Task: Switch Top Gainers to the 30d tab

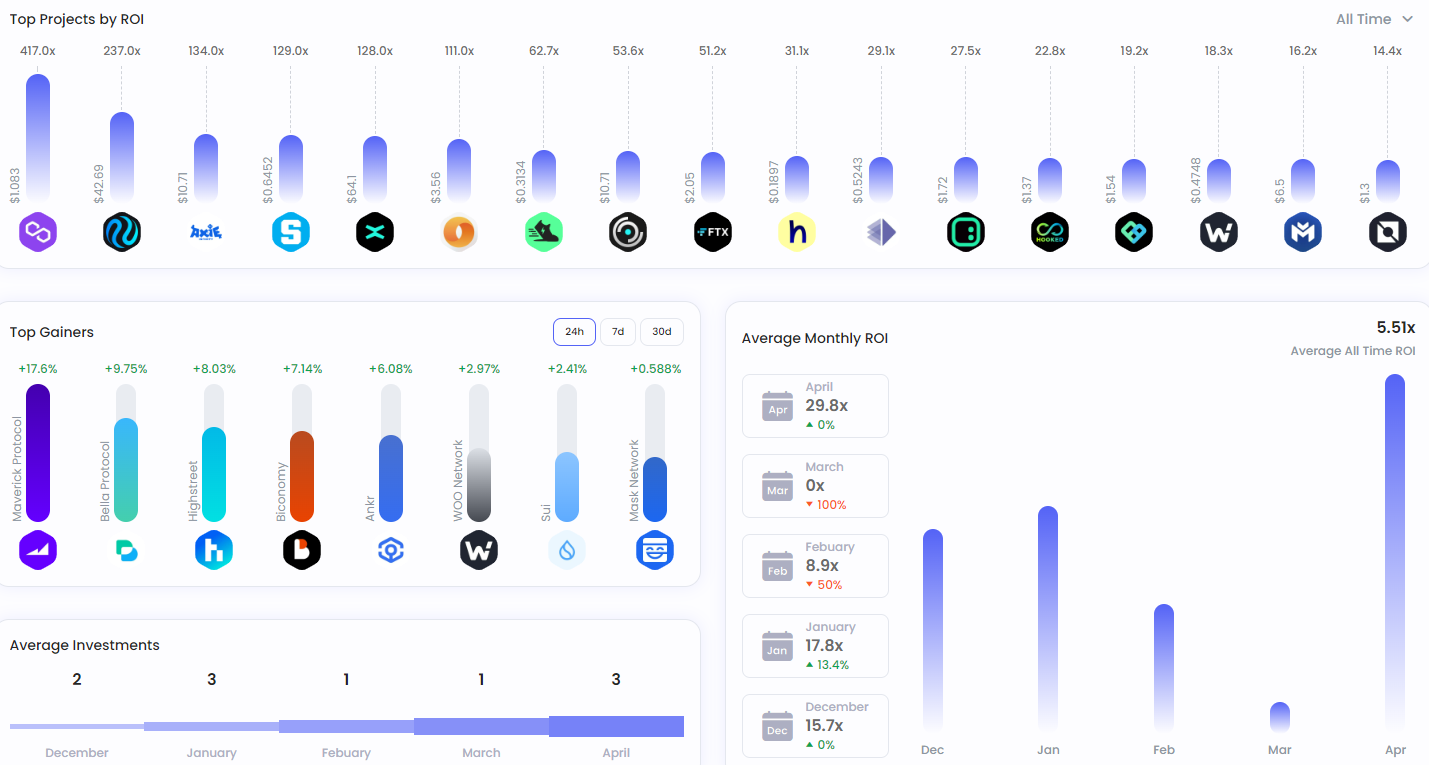Action: 662,332
